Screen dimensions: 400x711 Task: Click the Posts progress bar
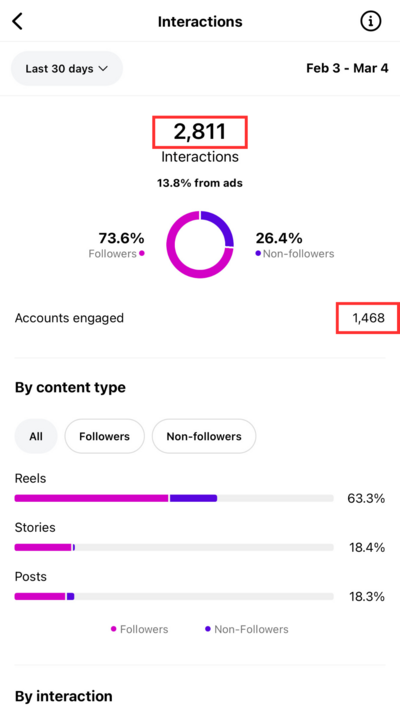click(x=174, y=596)
